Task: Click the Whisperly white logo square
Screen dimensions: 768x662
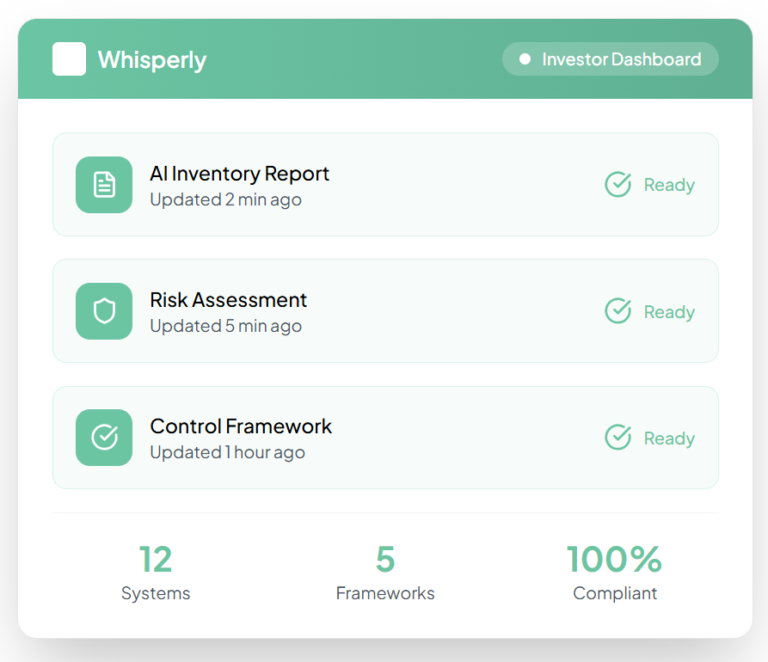Action: [x=69, y=59]
